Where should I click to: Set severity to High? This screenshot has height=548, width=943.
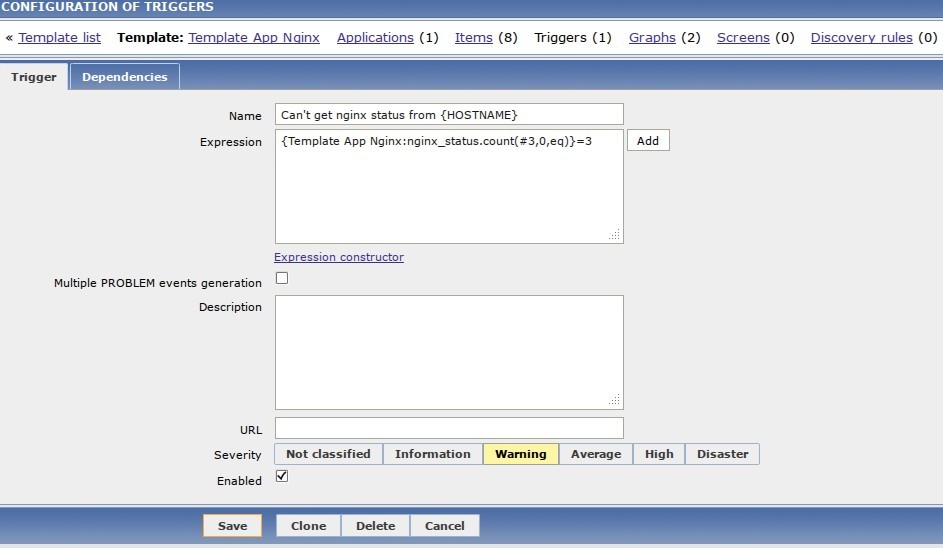659,454
